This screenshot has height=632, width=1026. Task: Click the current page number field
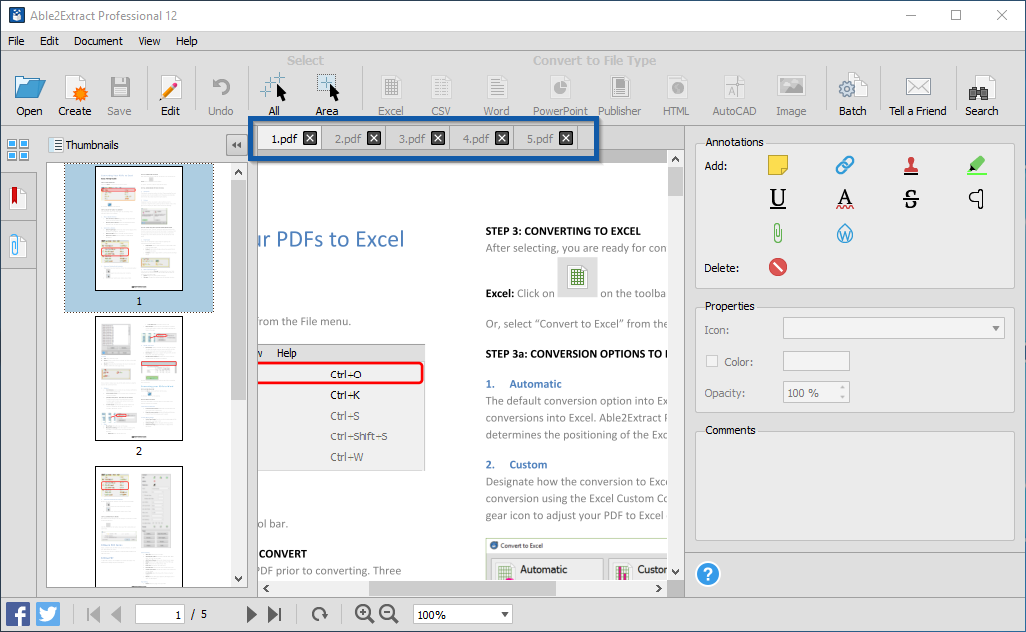(160, 614)
